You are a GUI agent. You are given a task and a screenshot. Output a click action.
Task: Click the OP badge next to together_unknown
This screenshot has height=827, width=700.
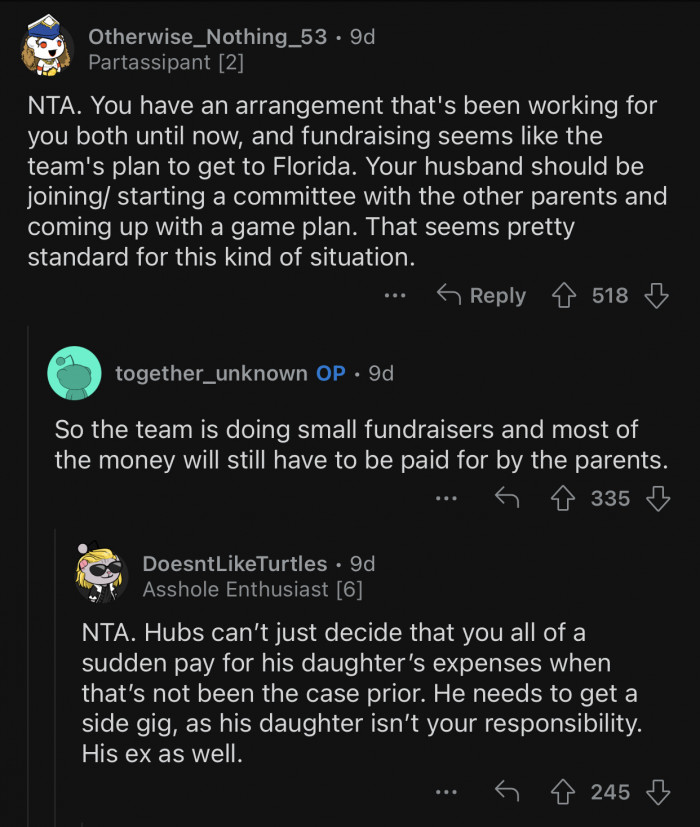(x=330, y=373)
